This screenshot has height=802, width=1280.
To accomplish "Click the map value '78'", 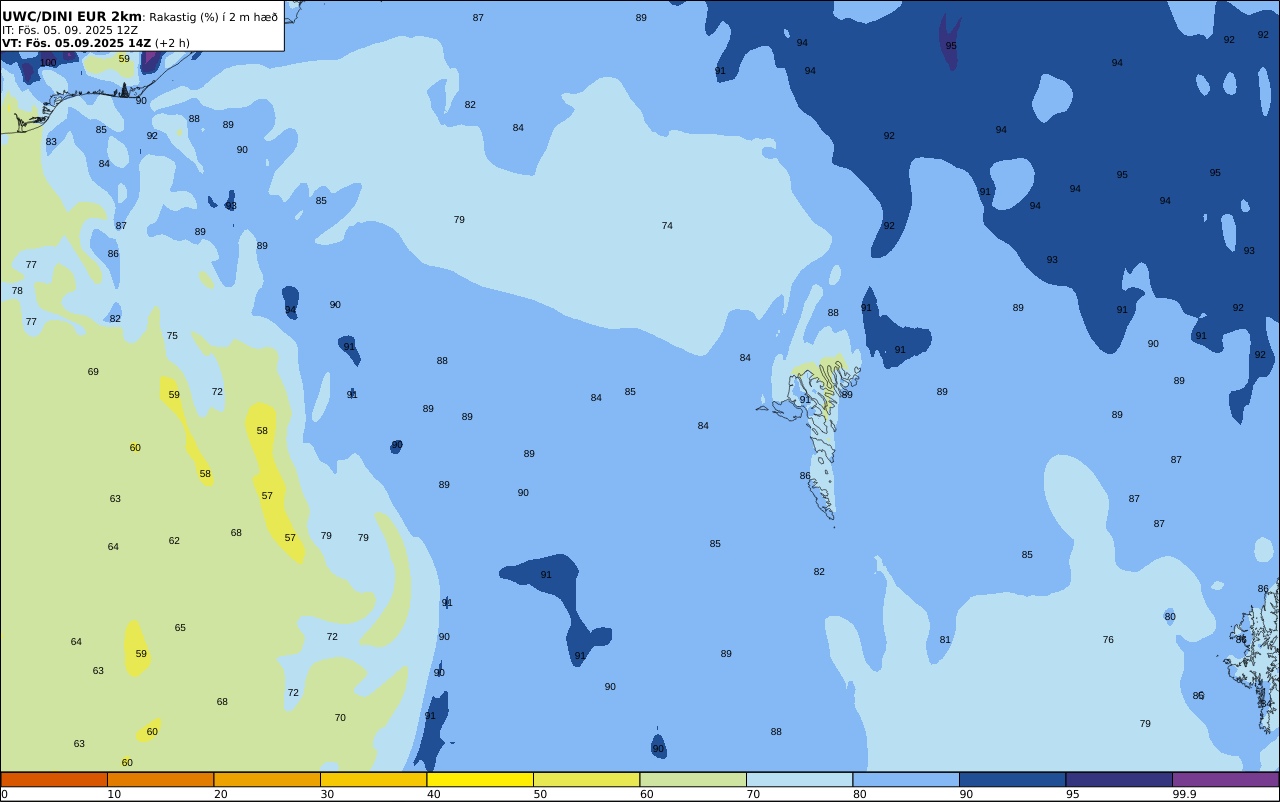I will tap(17, 291).
